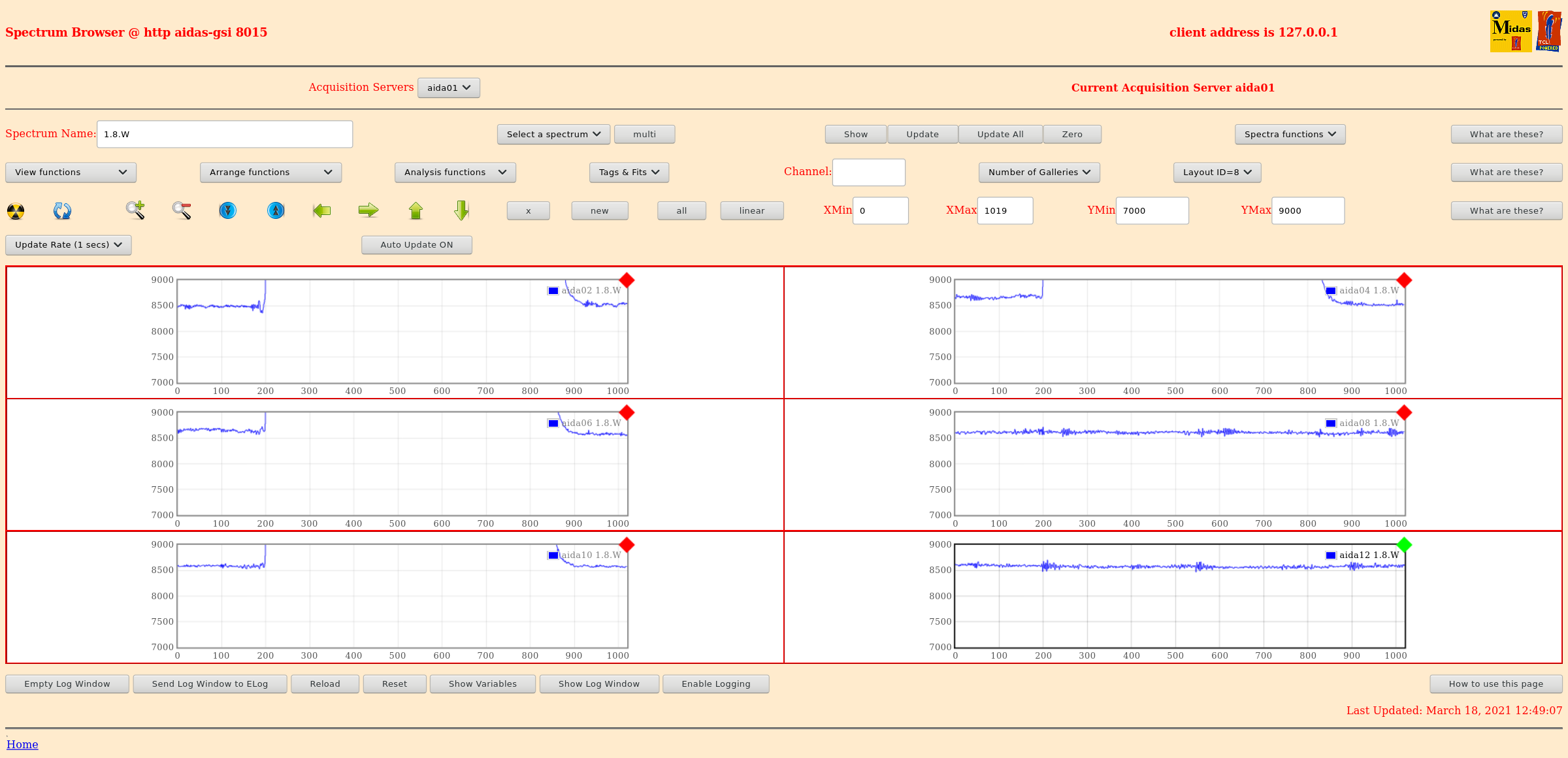Click the blue double up arrow icon
The image size is (1568, 758).
tap(276, 210)
